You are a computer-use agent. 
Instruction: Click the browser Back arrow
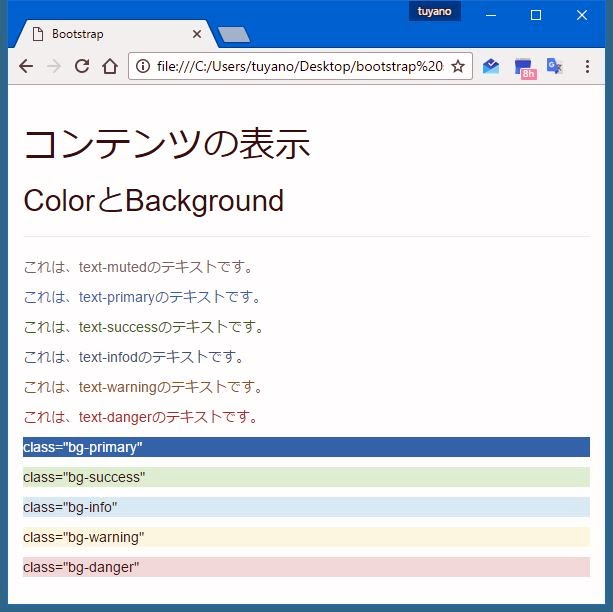tap(26, 67)
